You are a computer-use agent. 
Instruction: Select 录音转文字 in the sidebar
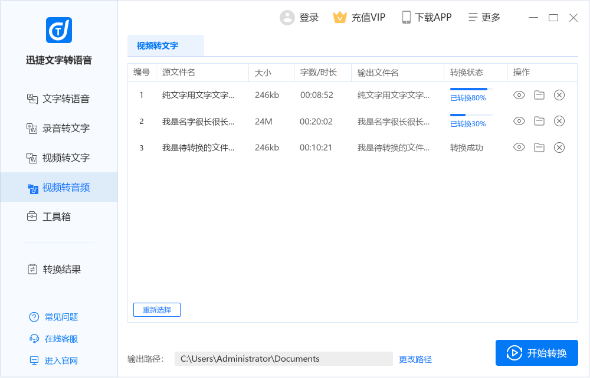(58, 128)
